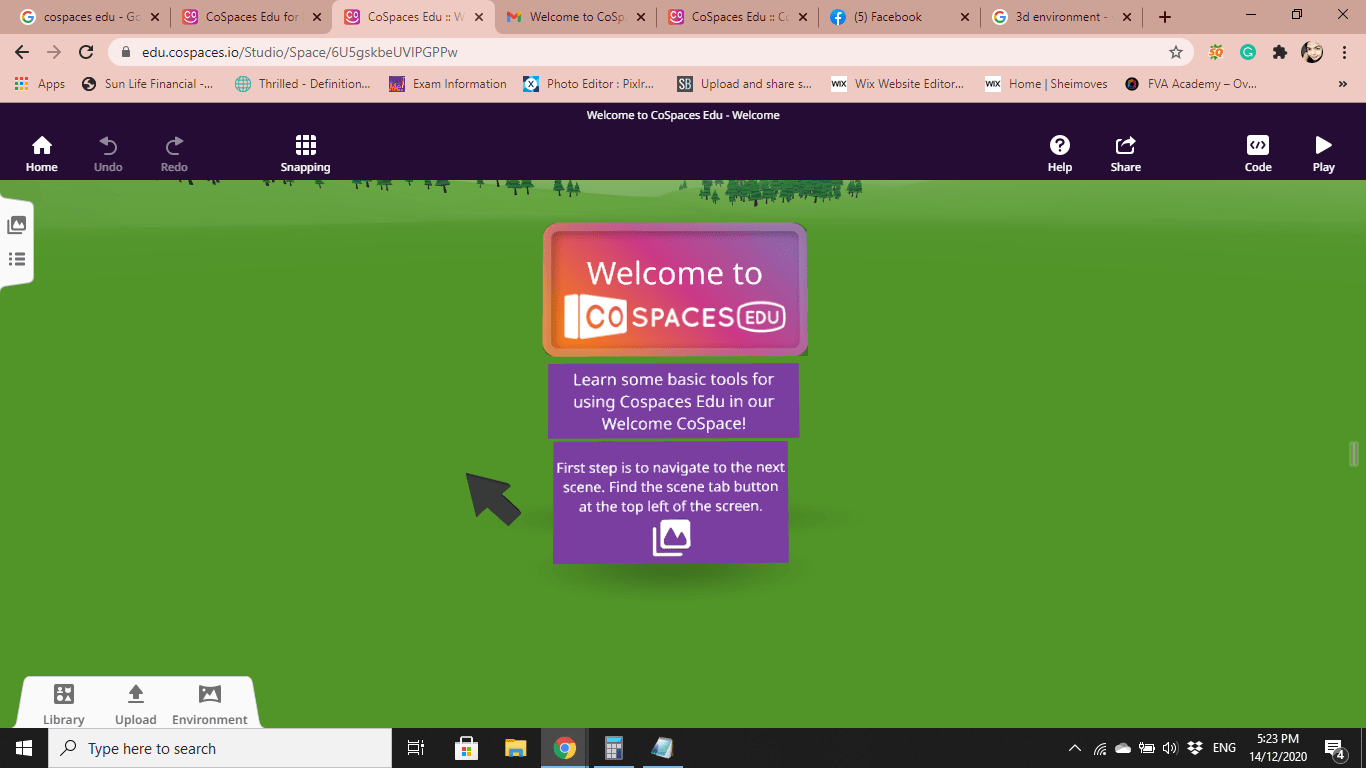1366x768 pixels.
Task: Open the object list icon
Action: pyautogui.click(x=16, y=260)
